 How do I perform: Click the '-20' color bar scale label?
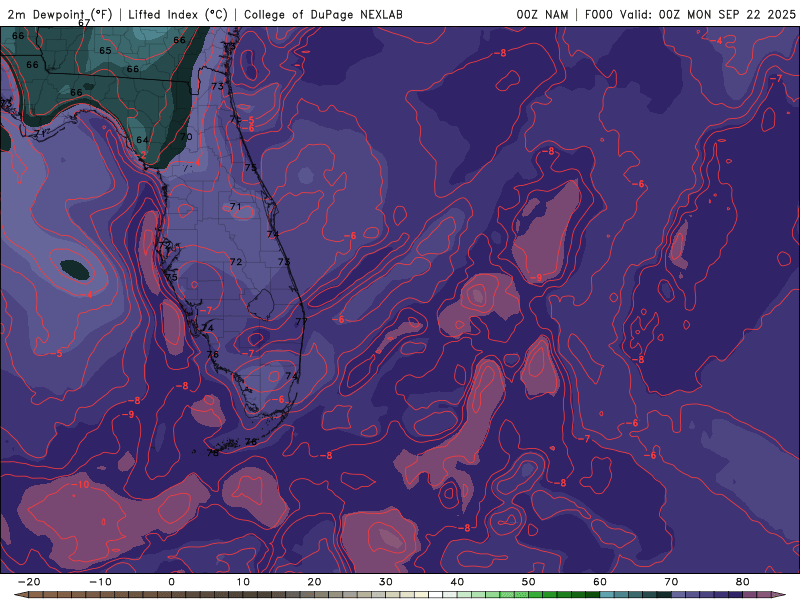coord(29,582)
